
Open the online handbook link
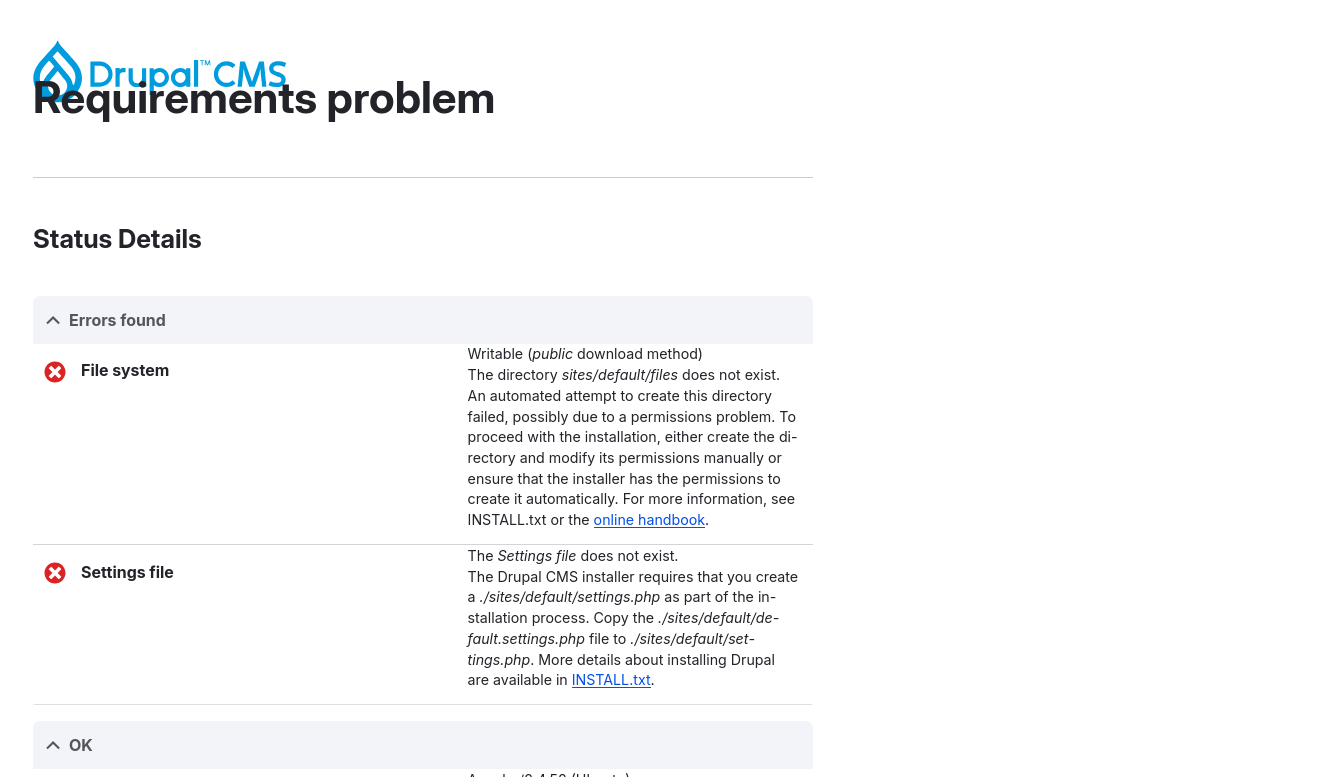coord(649,520)
